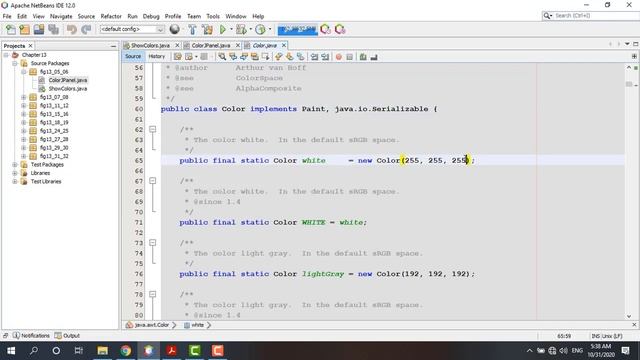This screenshot has height=360, width=640.
Task: Open the Output window button
Action: click(x=67, y=336)
